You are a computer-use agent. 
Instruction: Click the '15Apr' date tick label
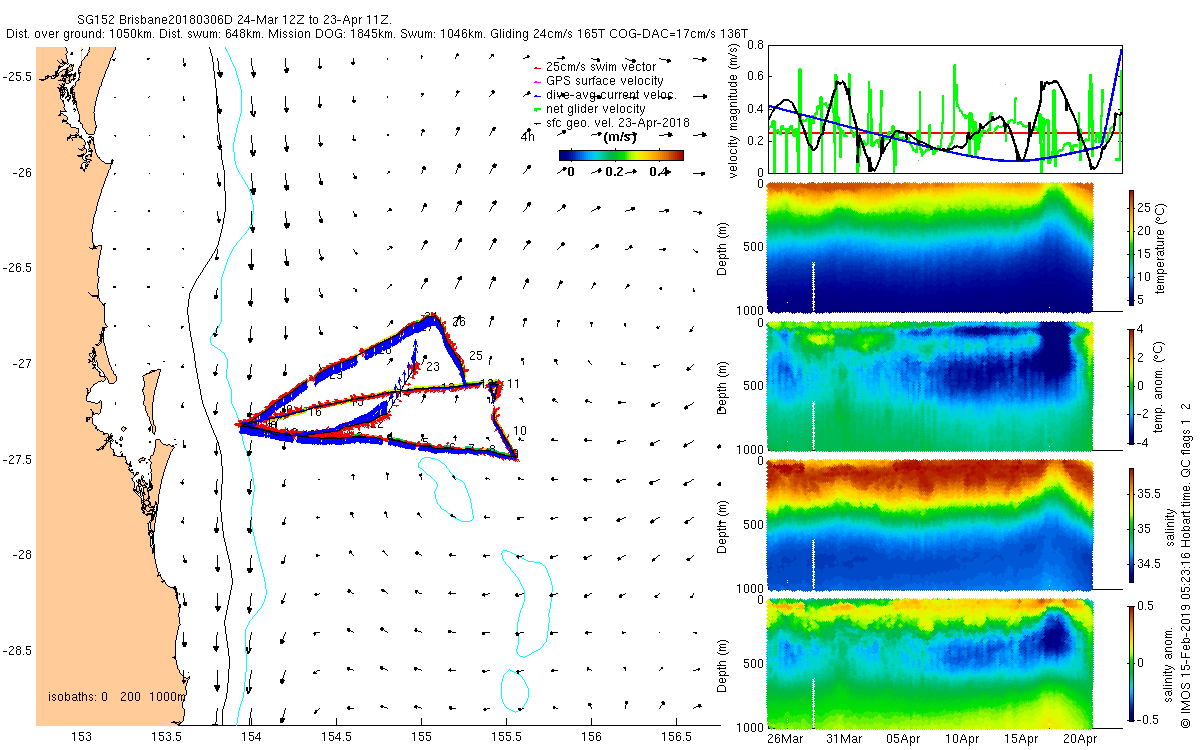click(x=1021, y=738)
